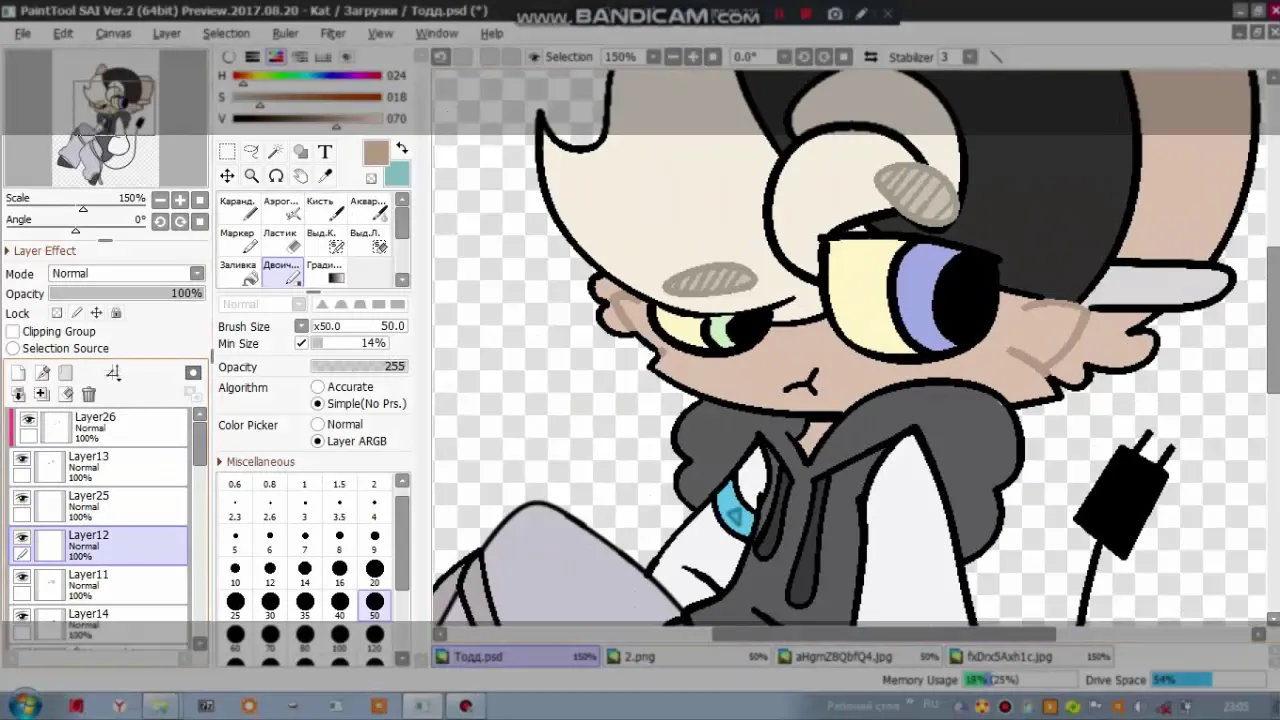The height and width of the screenshot is (720, 1280).
Task: Select the Rotate view tool
Action: pos(276,176)
